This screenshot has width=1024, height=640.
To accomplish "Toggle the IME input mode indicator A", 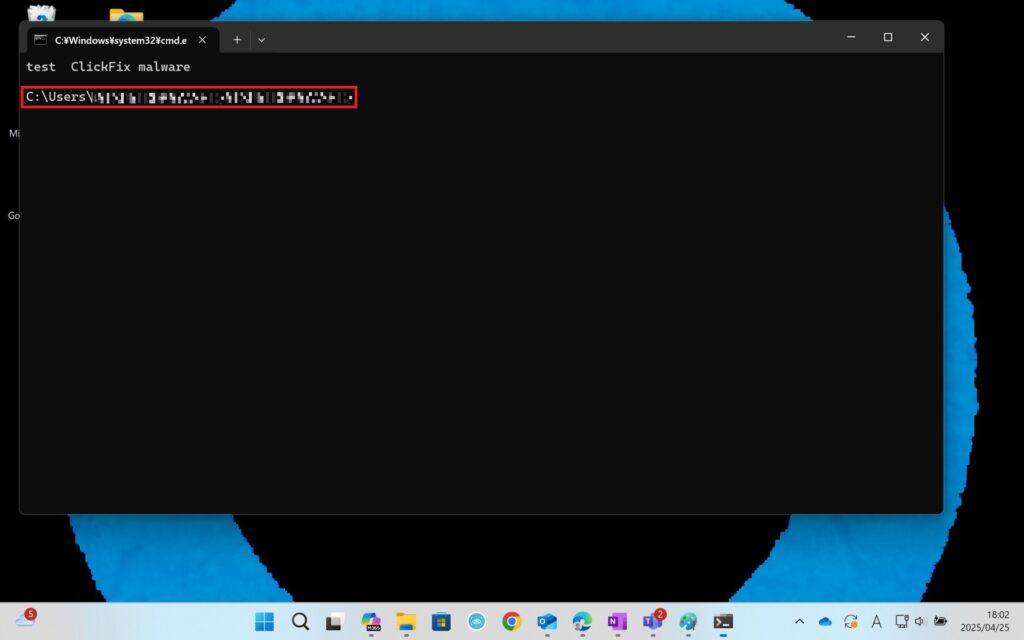I will point(877,621).
